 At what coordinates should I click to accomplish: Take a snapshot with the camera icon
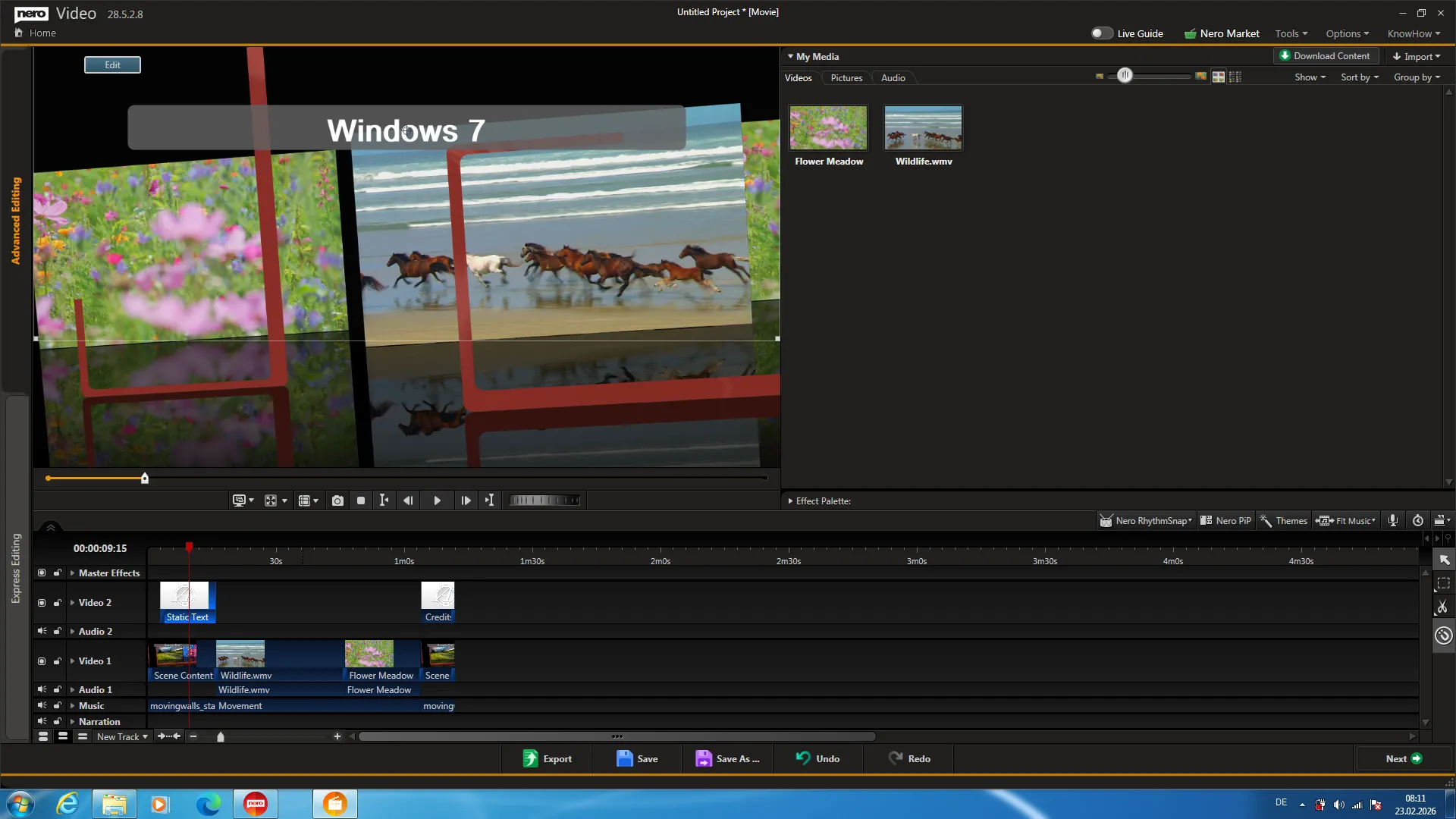click(x=338, y=500)
